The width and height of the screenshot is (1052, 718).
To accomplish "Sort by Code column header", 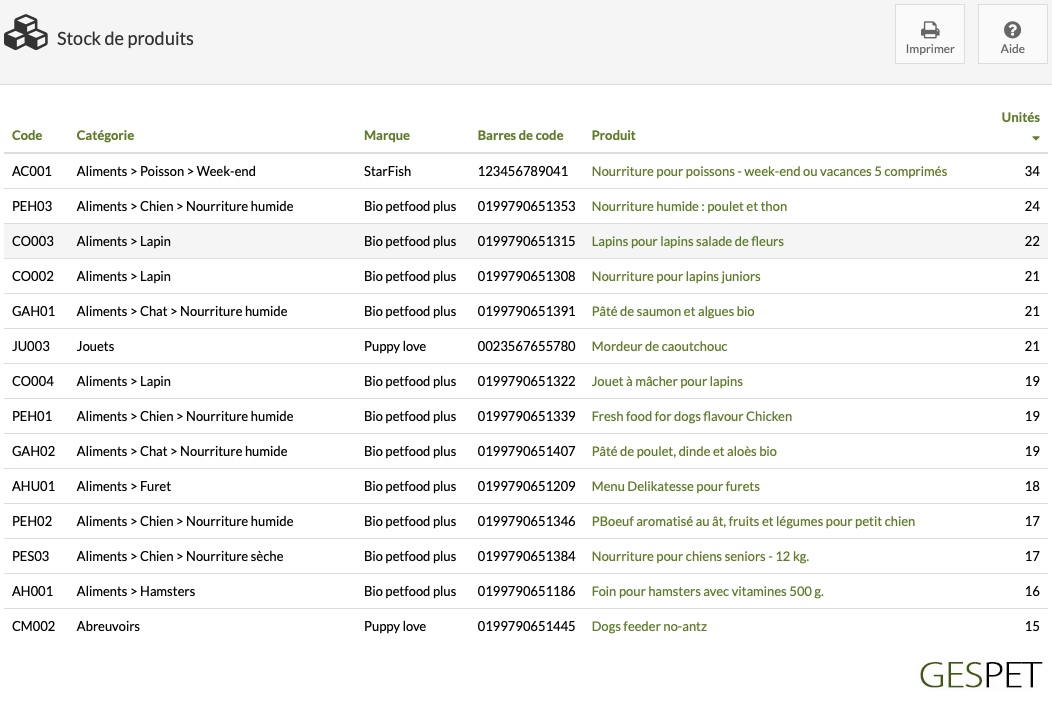I will pos(27,136).
